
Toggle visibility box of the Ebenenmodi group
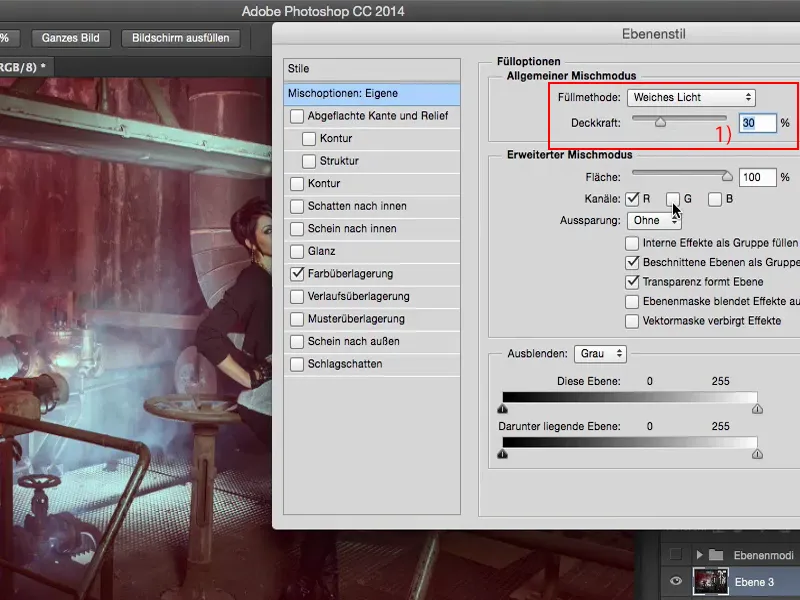pyautogui.click(x=676, y=554)
